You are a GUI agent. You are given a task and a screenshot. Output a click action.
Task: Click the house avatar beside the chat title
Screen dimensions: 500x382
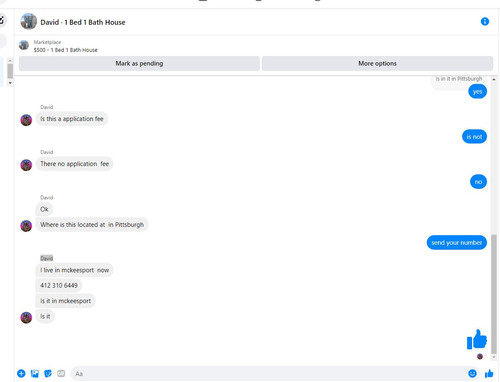tap(28, 22)
